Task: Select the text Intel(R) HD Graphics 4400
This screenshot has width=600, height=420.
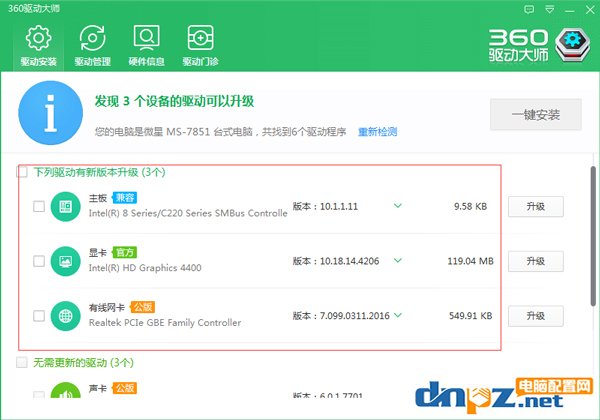Action: (x=145, y=268)
